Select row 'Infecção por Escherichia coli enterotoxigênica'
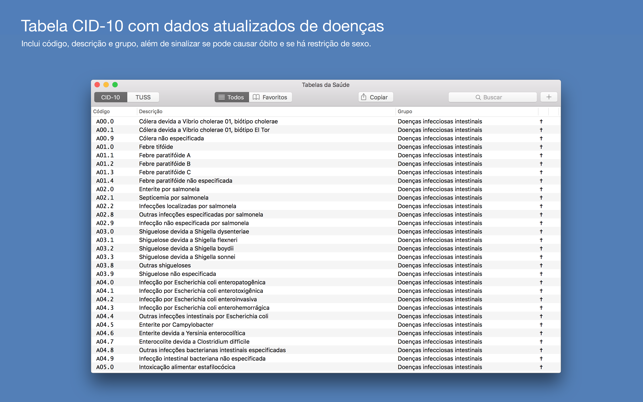The image size is (643, 402). pos(326,291)
